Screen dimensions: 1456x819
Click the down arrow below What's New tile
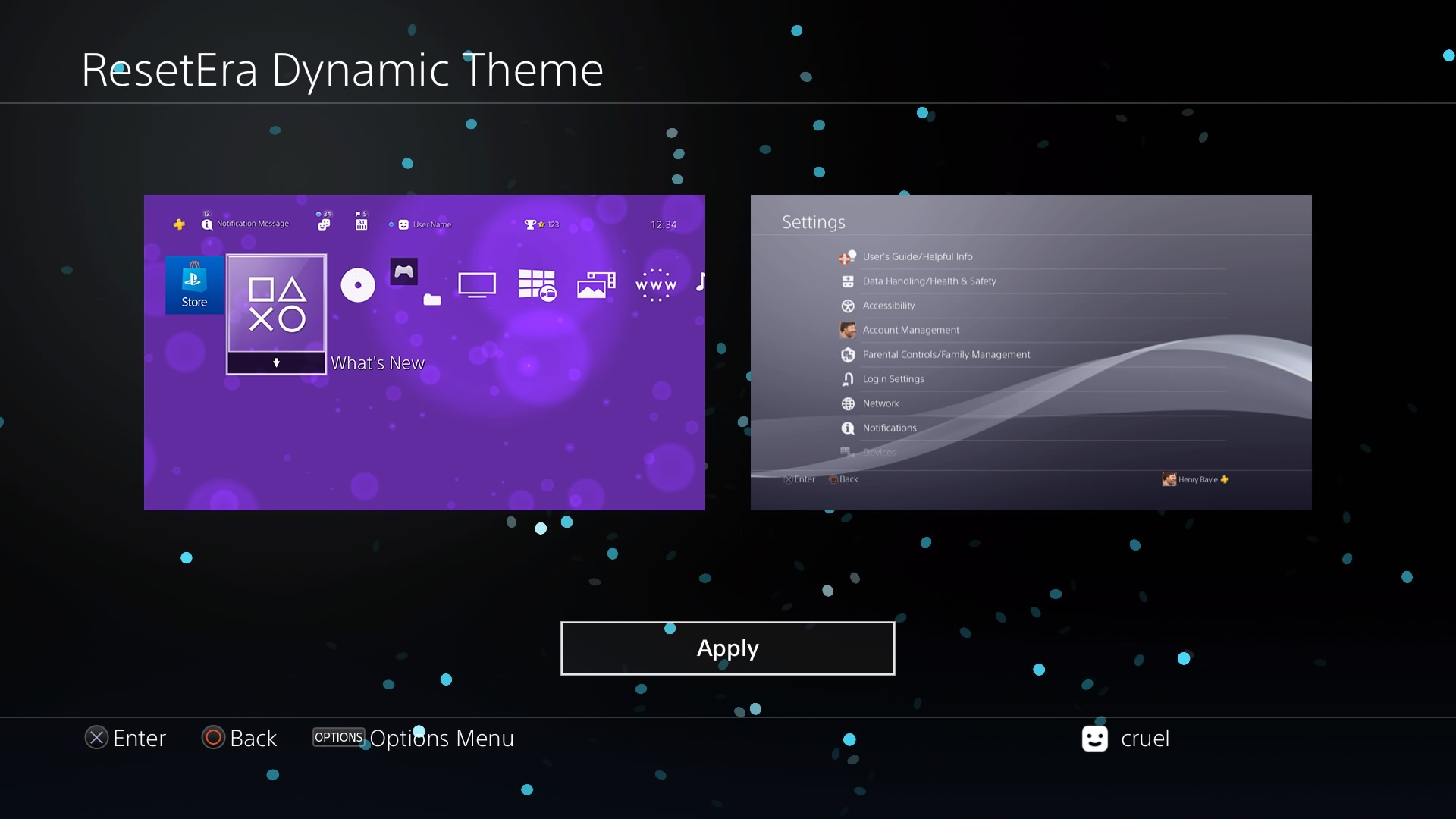tap(277, 363)
